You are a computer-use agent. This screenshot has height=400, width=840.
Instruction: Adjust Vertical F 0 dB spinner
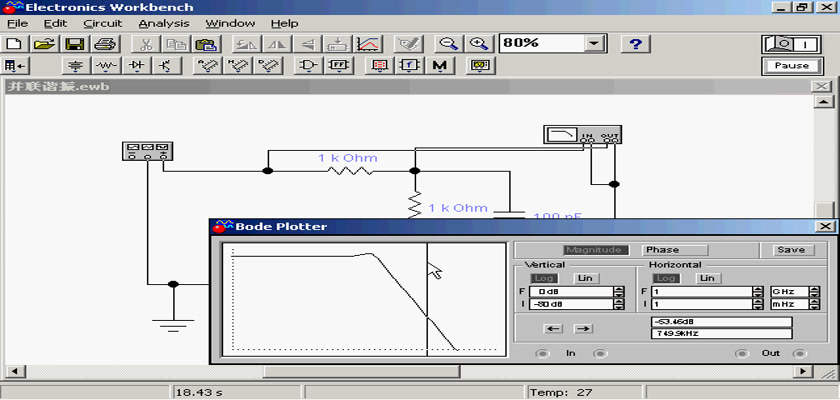click(619, 292)
